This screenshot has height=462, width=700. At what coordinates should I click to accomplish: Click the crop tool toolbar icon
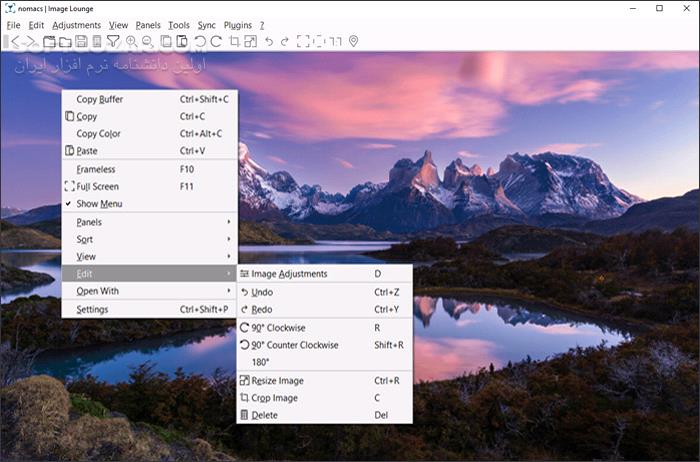coord(234,41)
